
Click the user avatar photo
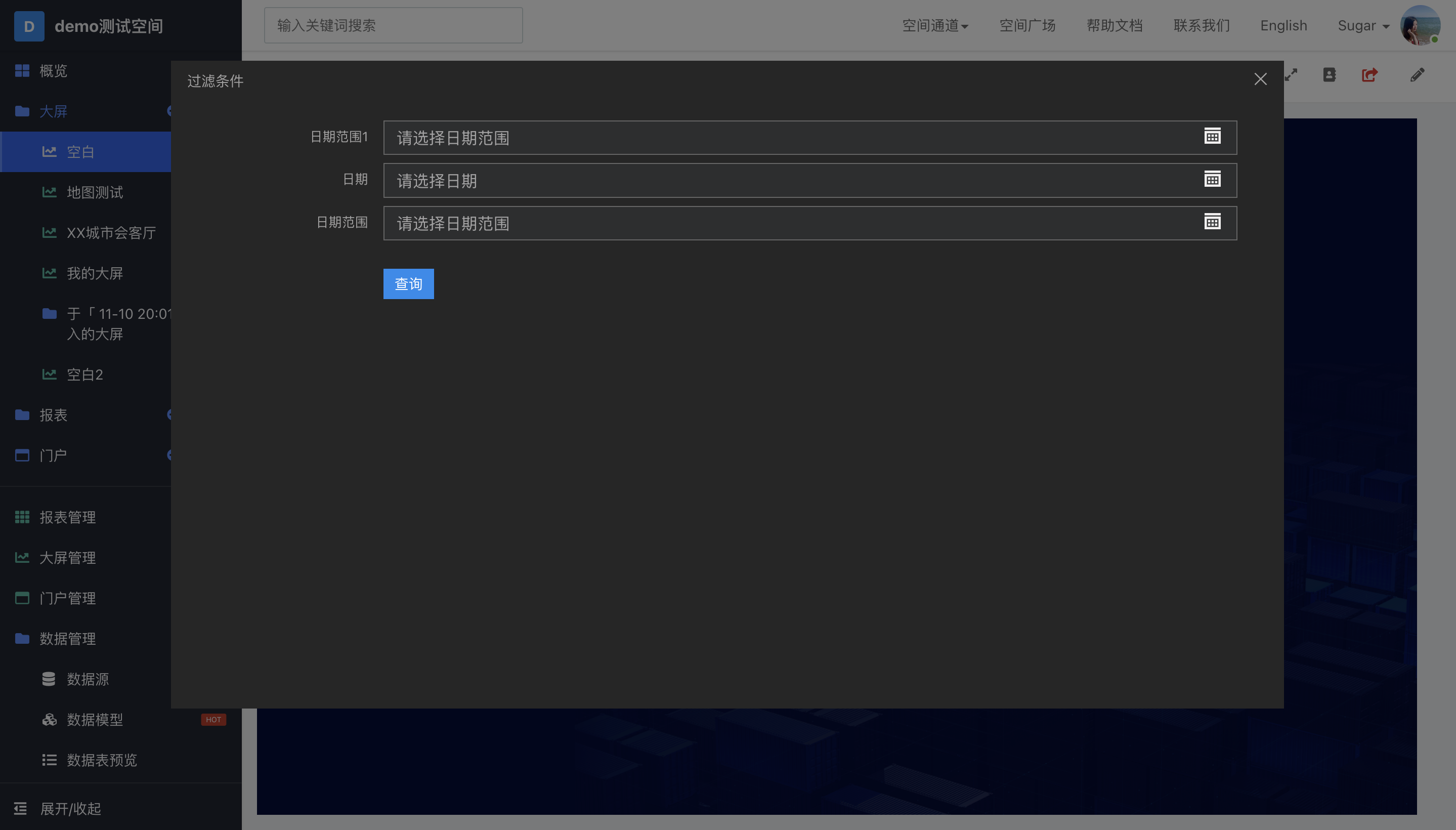pyautogui.click(x=1420, y=26)
